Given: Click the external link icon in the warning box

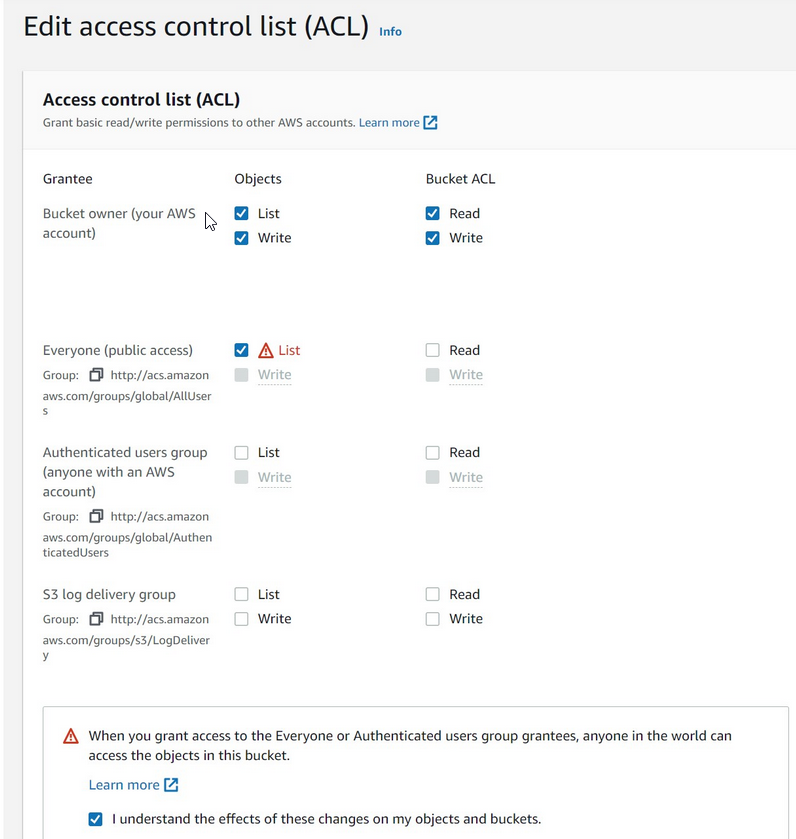Looking at the screenshot, I should (171, 784).
